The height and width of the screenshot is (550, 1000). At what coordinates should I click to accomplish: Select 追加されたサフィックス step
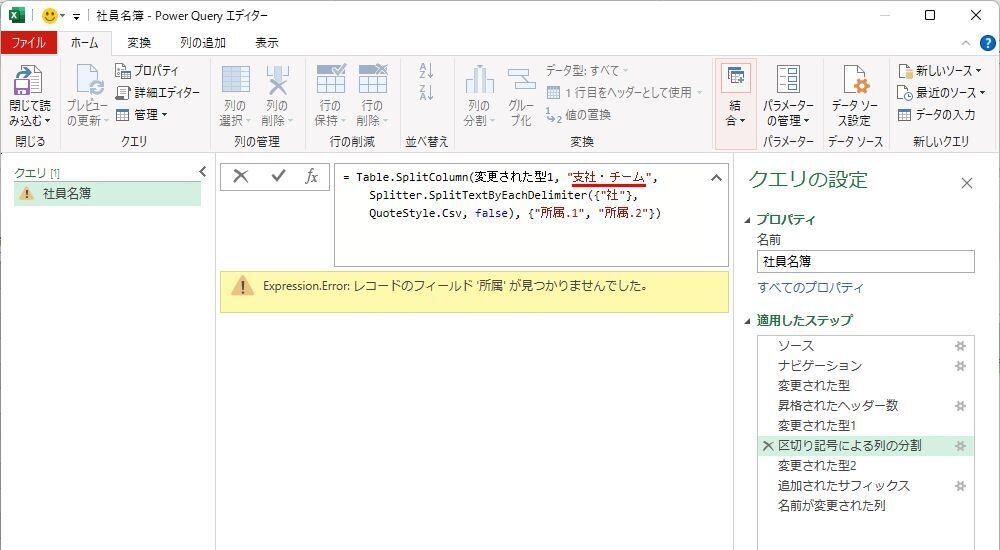tap(843, 485)
